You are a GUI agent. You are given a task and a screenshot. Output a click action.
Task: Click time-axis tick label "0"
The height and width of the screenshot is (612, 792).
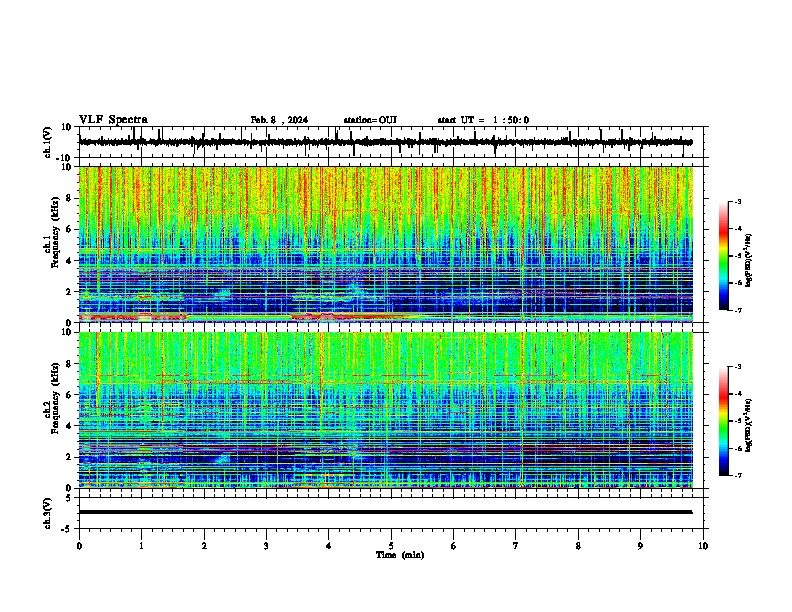79,546
